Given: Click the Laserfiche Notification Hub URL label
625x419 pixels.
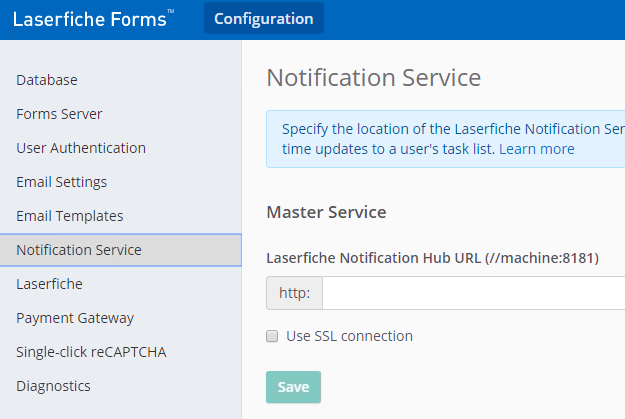Looking at the screenshot, I should click(432, 258).
